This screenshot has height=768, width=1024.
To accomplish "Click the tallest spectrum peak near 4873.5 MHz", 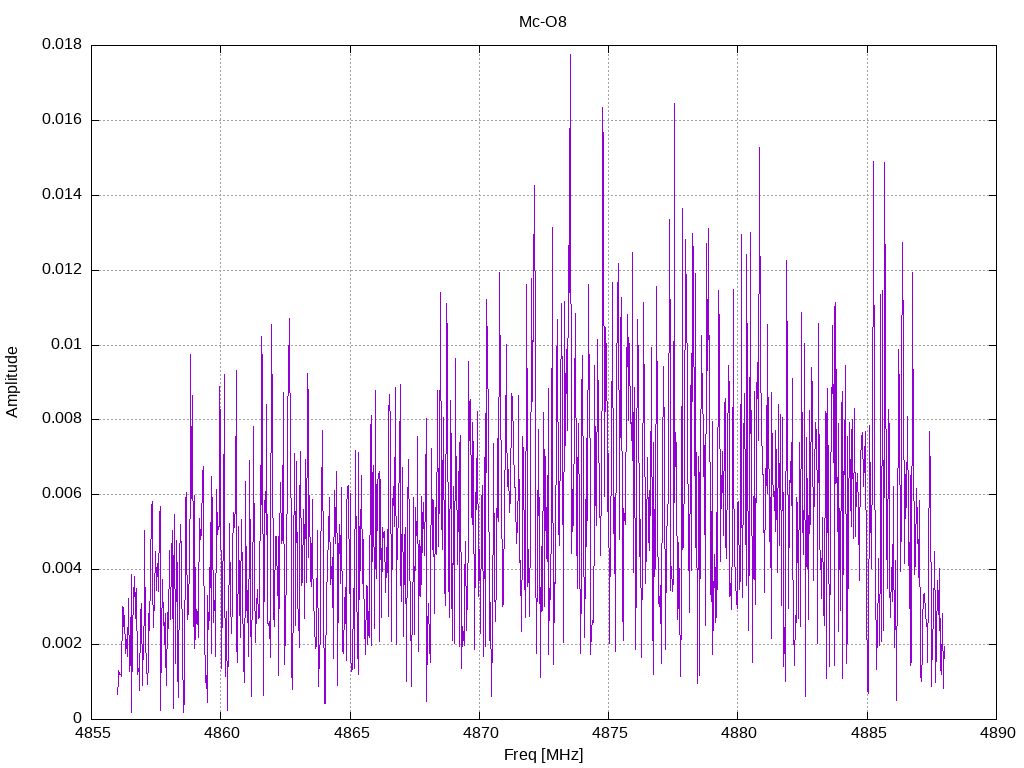I will pyautogui.click(x=570, y=56).
